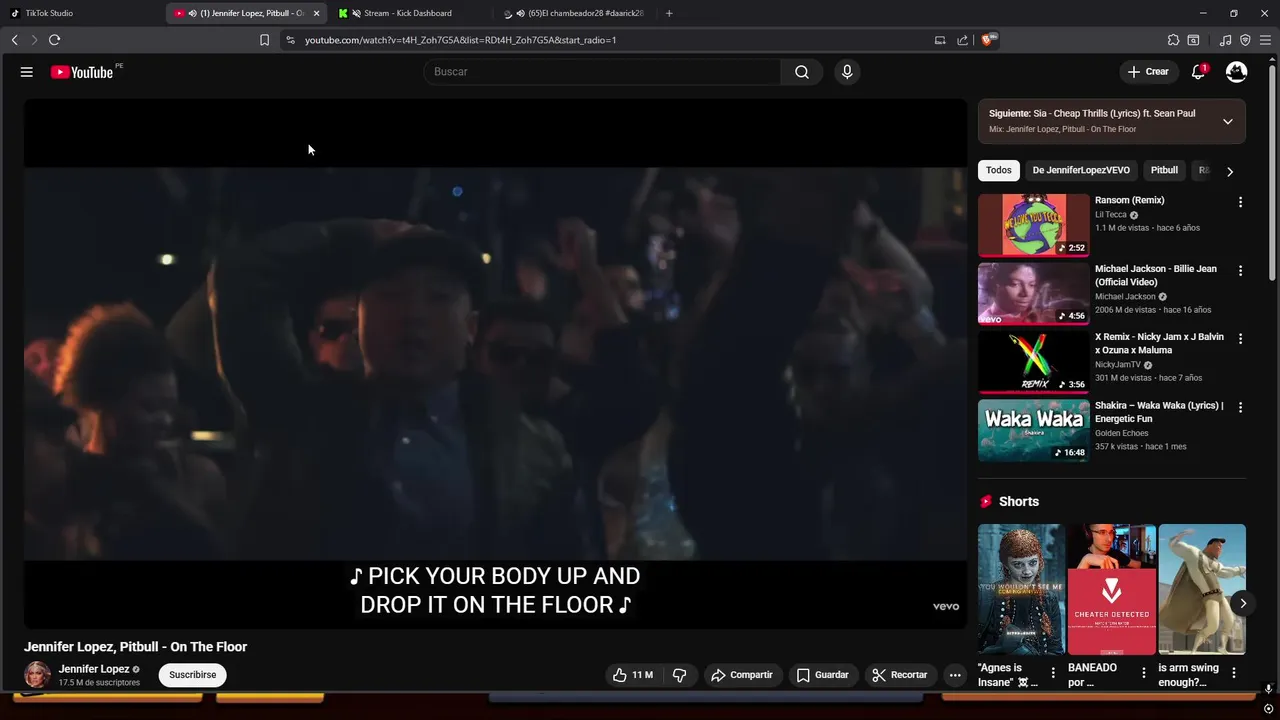Expand the Siguiente mix playlist panel
Viewport: 1280px width, 720px height.
click(1227, 121)
